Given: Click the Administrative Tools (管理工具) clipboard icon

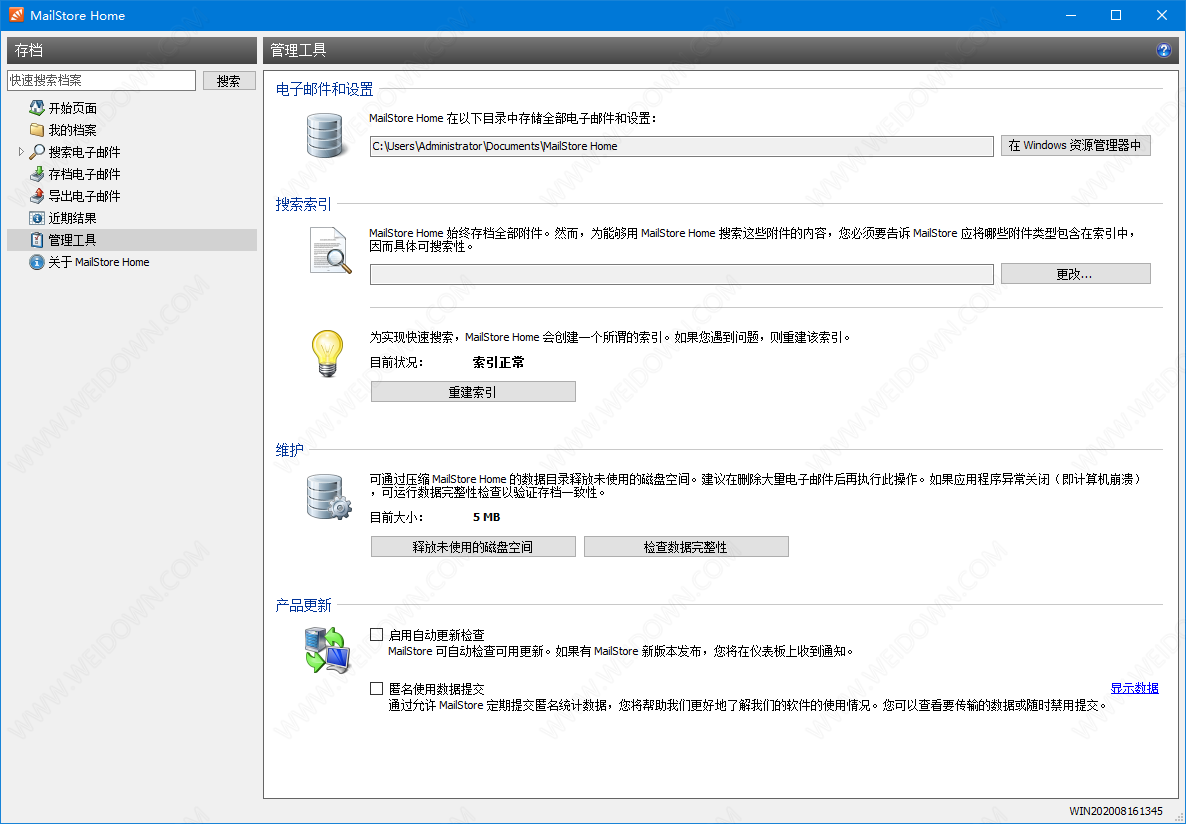Looking at the screenshot, I should point(36,240).
